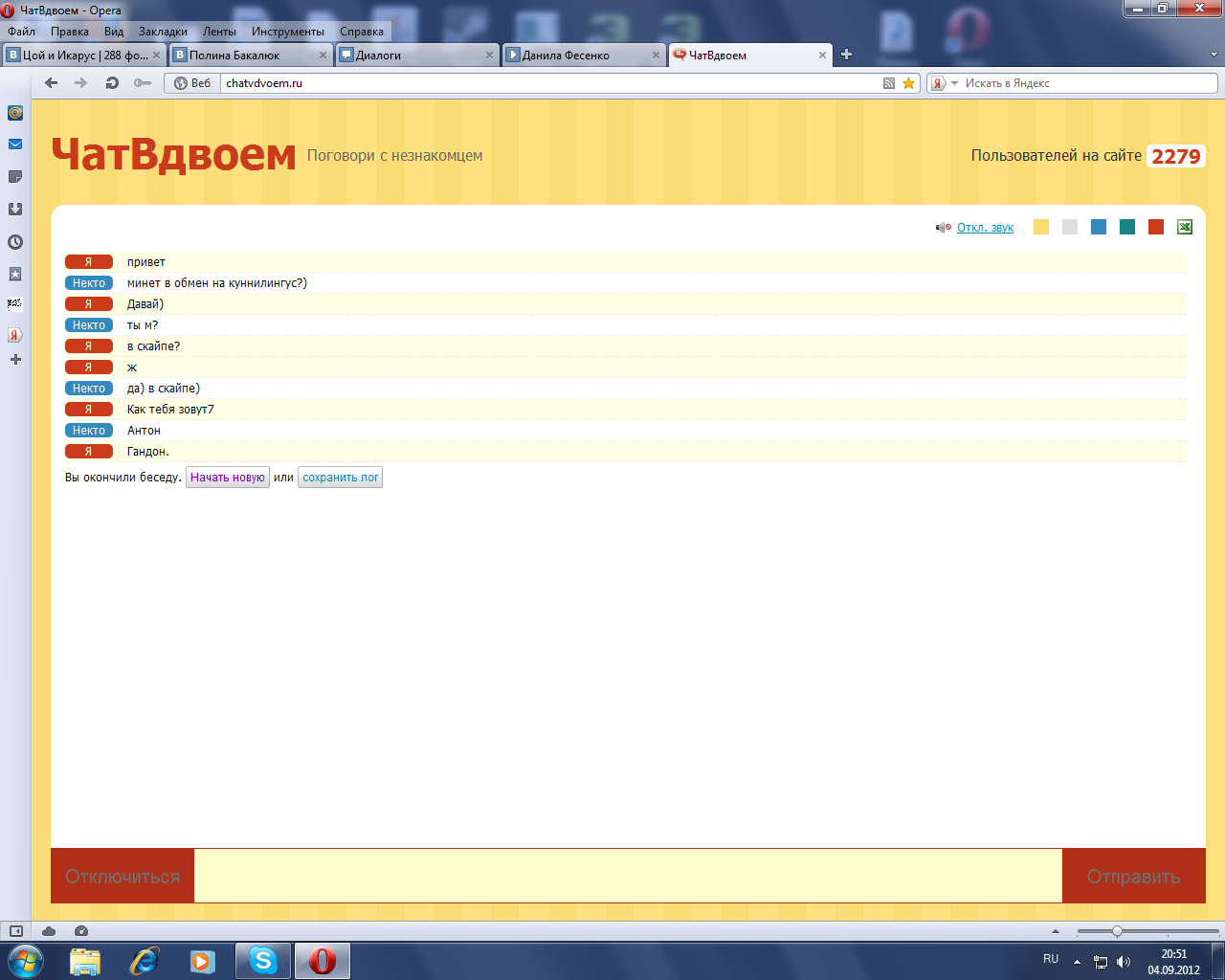1225x980 pixels.
Task: Launch Internet Explorer from taskbar
Action: point(145,961)
